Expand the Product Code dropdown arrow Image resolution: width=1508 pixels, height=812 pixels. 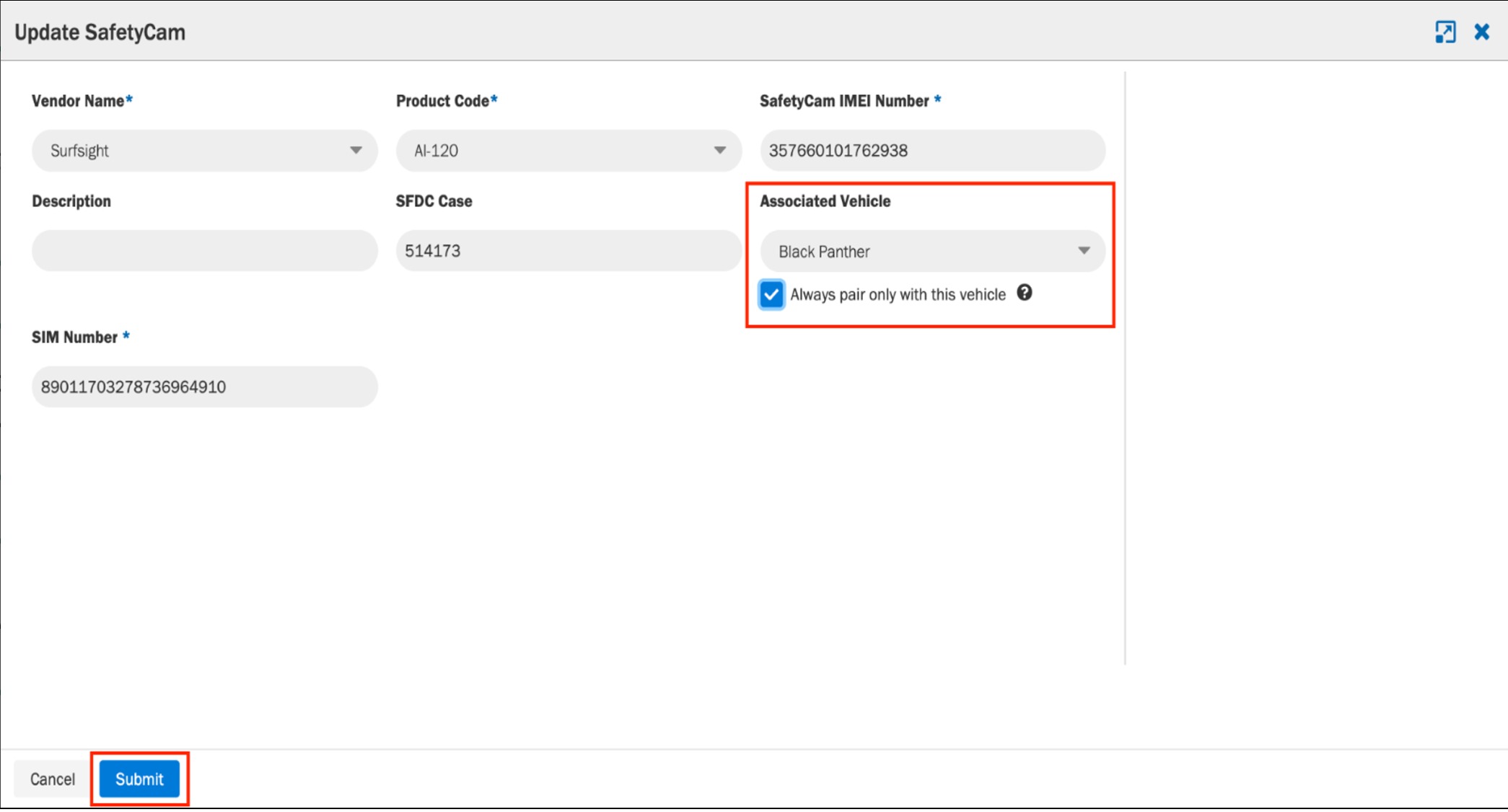coord(720,150)
